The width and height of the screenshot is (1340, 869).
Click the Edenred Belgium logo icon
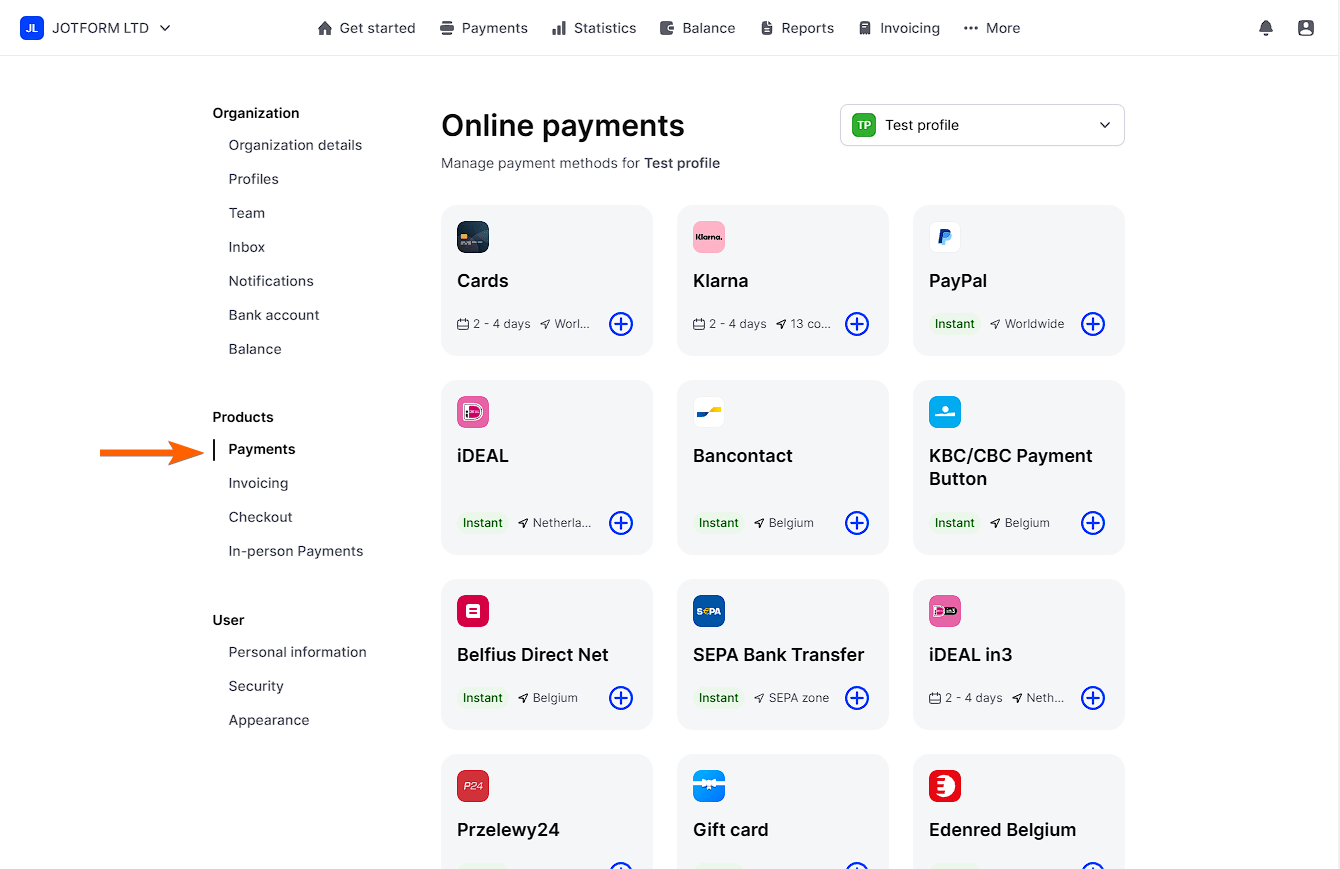tap(945, 786)
